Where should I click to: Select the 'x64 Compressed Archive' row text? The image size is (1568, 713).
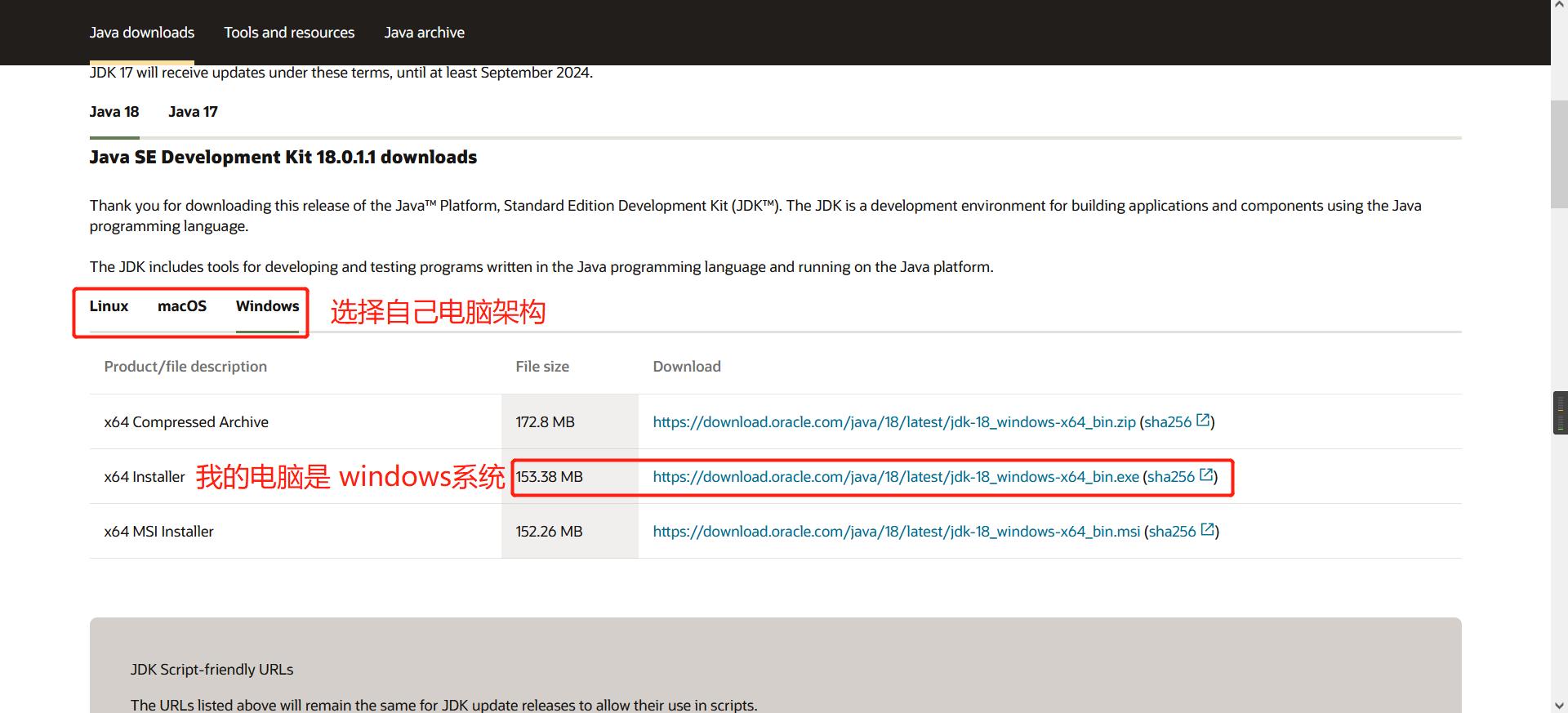(186, 422)
